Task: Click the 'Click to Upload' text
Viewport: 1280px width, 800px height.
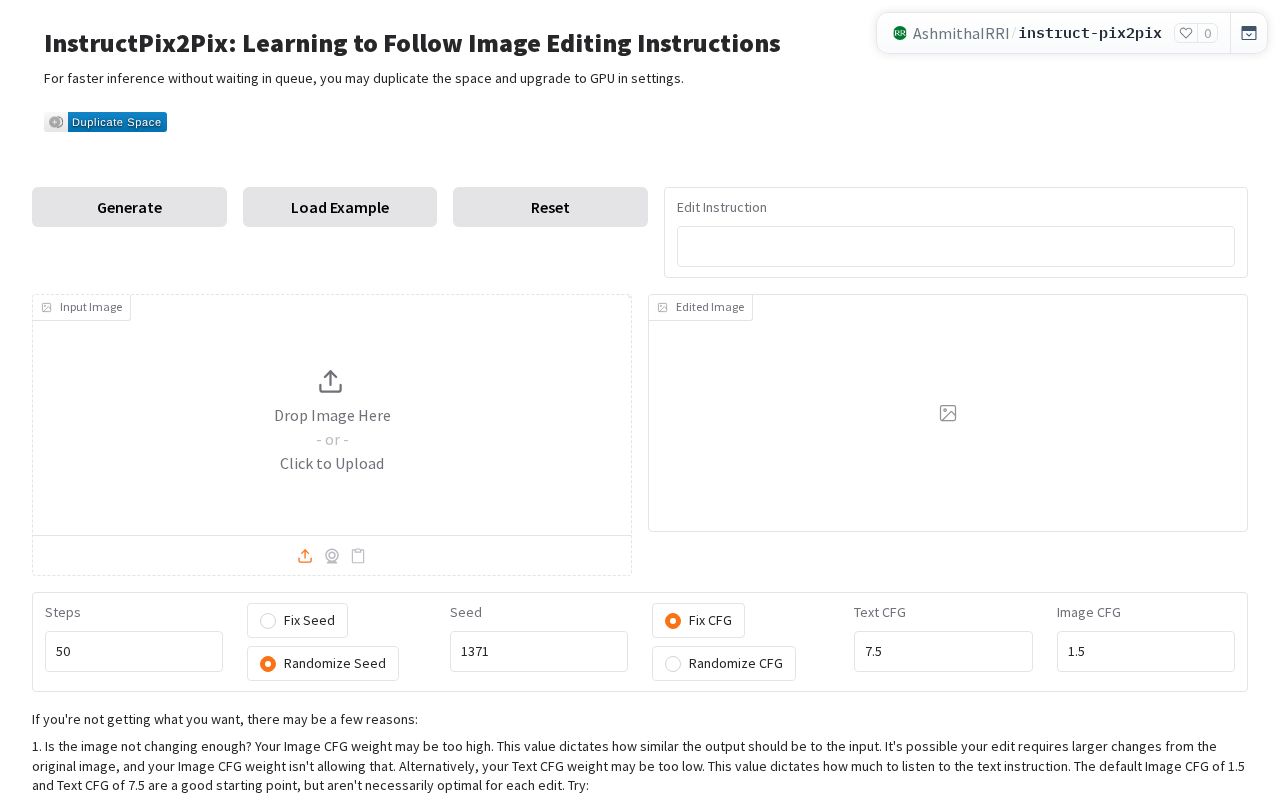Action: (x=332, y=463)
